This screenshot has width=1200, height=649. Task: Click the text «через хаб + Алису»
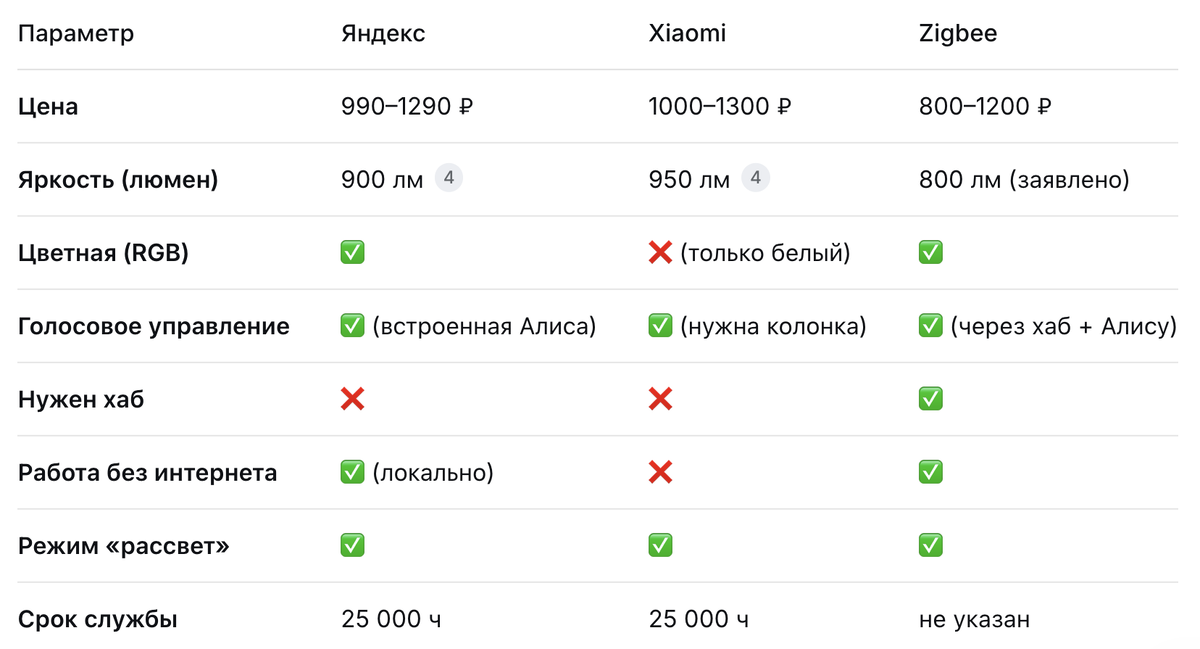tap(1063, 326)
